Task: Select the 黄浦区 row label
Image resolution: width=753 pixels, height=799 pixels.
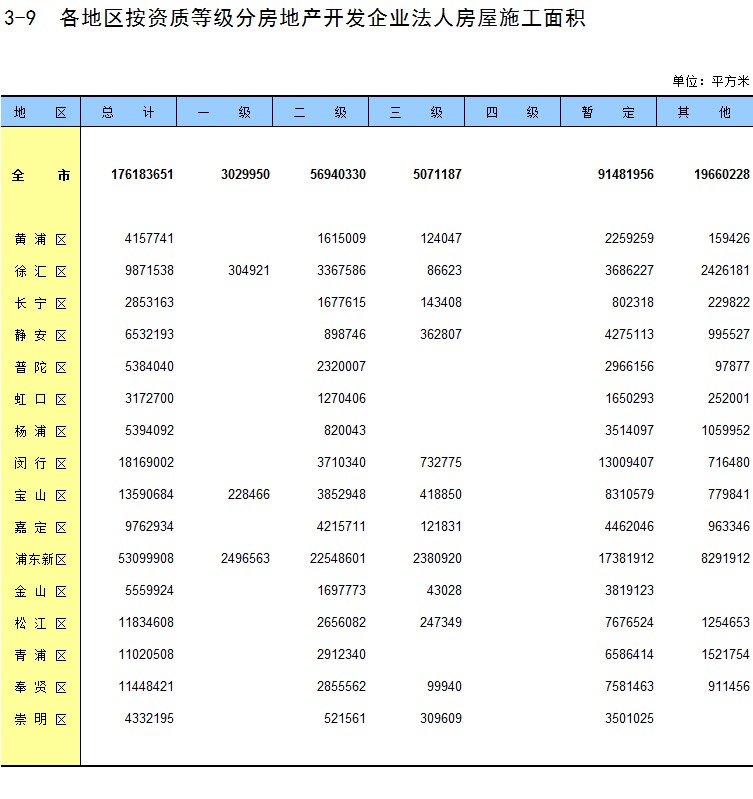Action: [40, 239]
